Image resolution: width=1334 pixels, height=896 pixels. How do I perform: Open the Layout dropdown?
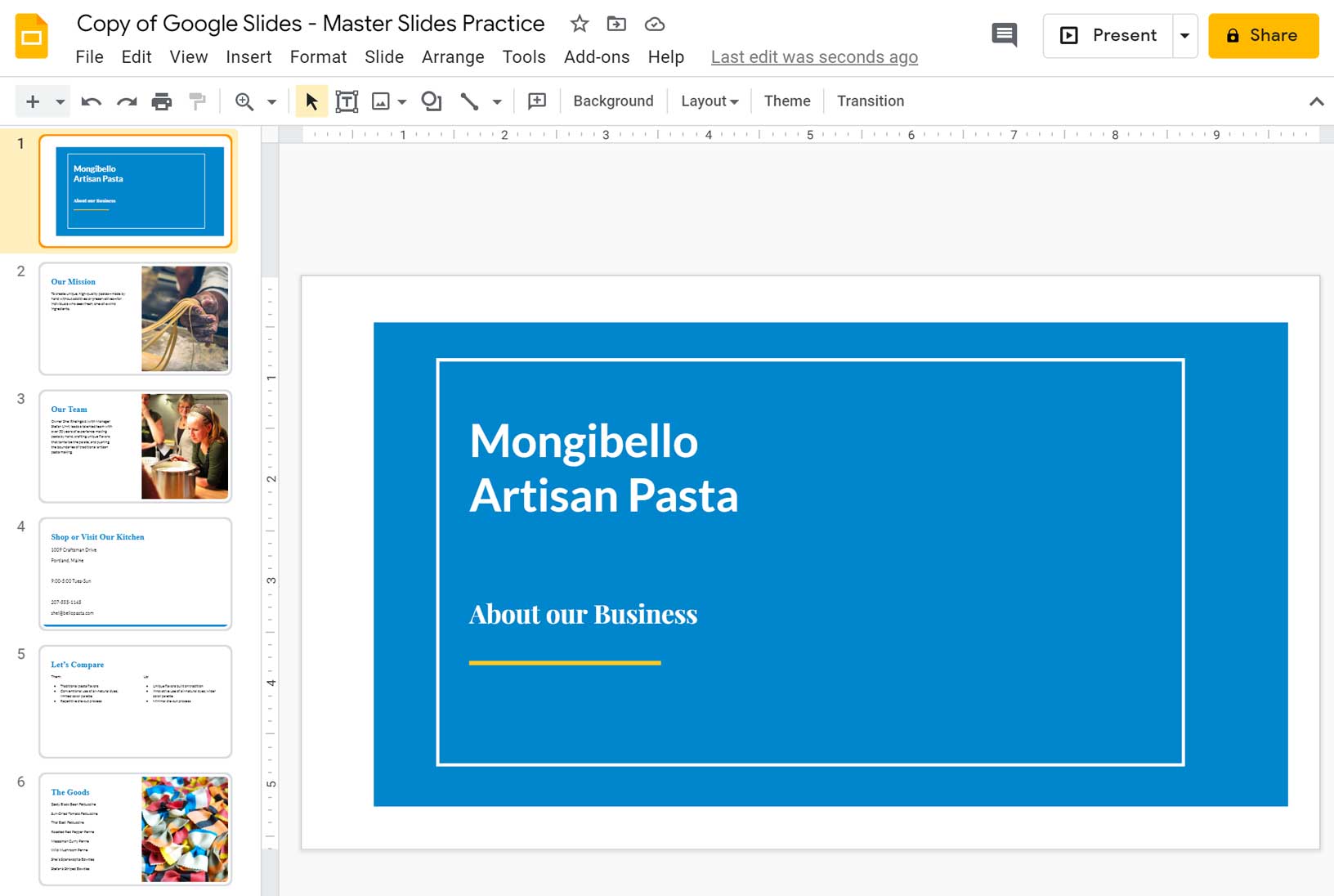(x=709, y=101)
